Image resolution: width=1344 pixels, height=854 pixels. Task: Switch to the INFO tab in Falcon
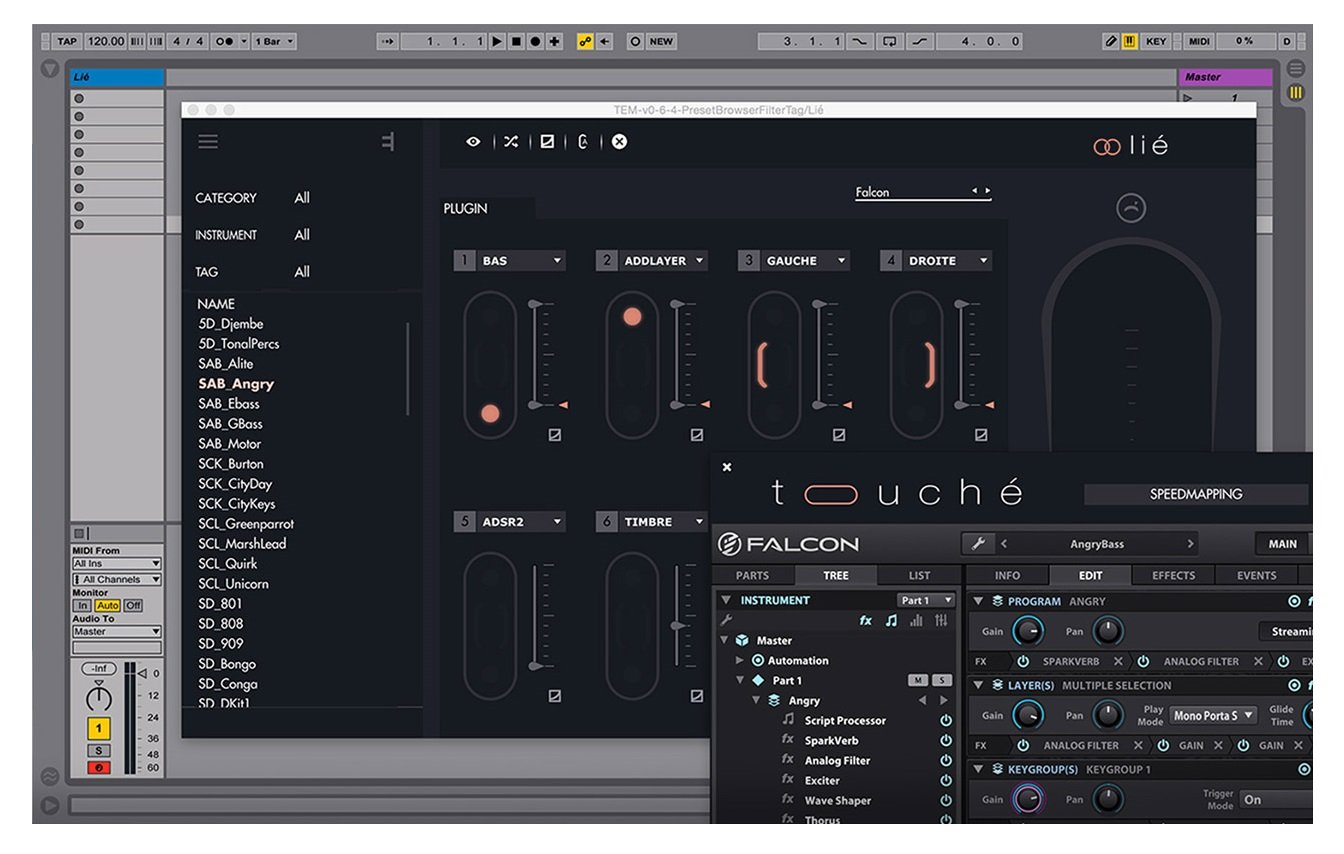pyautogui.click(x=1008, y=575)
